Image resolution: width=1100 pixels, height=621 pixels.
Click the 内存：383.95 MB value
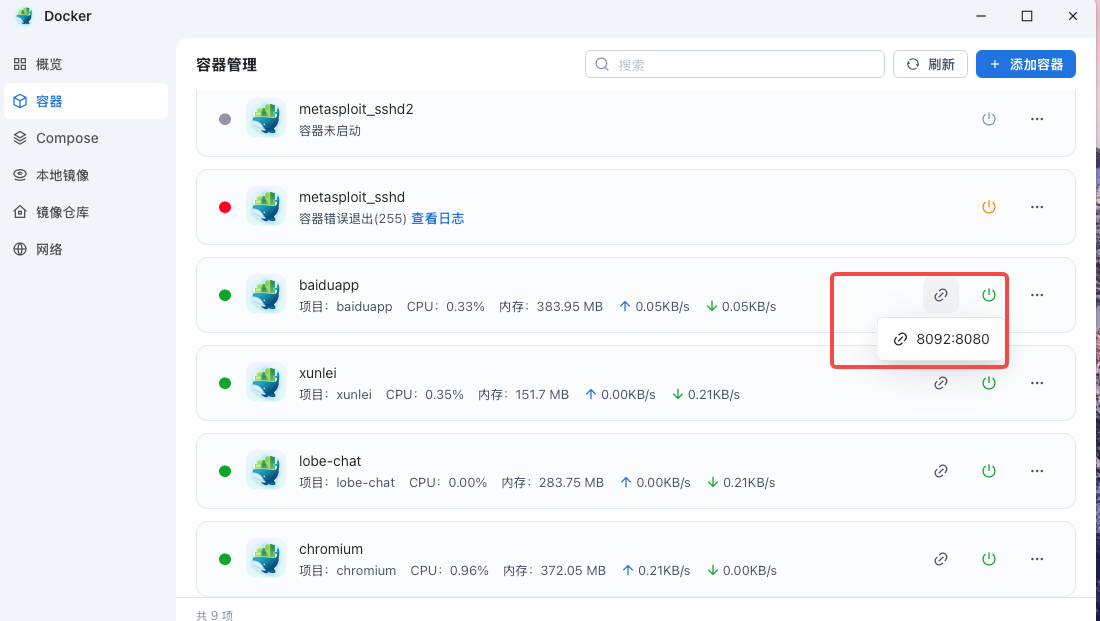551,307
